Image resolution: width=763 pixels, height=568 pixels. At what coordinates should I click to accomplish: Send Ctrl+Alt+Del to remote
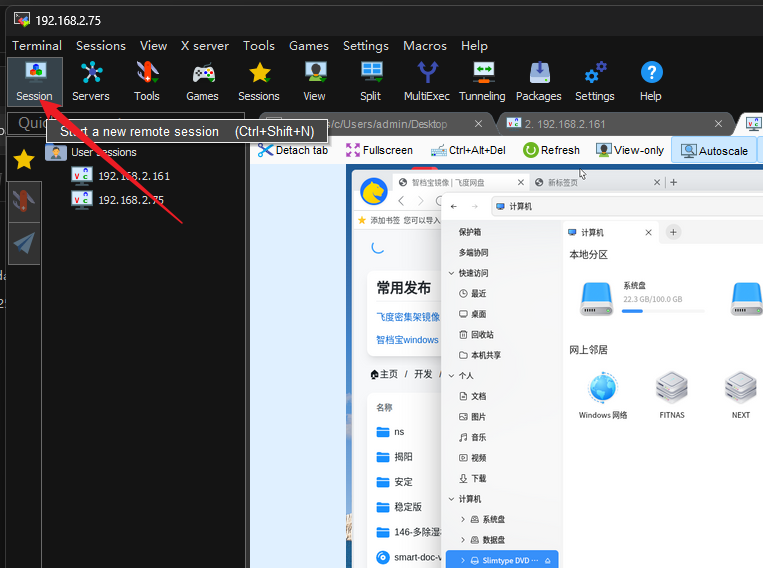(x=468, y=150)
